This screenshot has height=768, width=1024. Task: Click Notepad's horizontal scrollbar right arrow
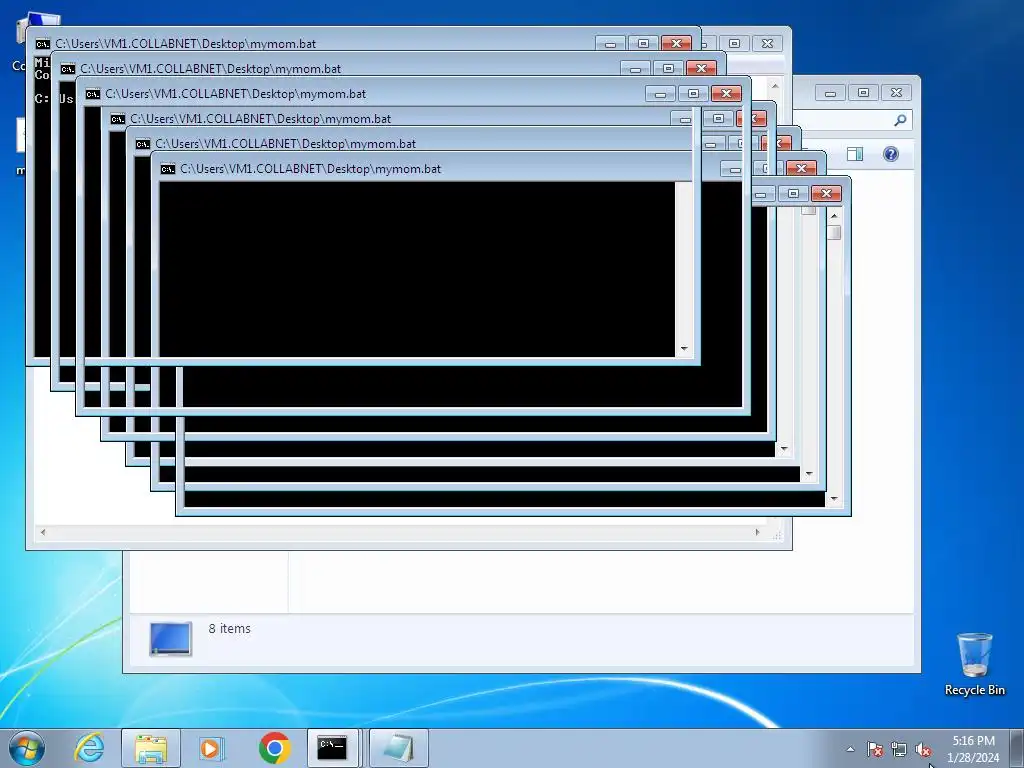[x=758, y=532]
